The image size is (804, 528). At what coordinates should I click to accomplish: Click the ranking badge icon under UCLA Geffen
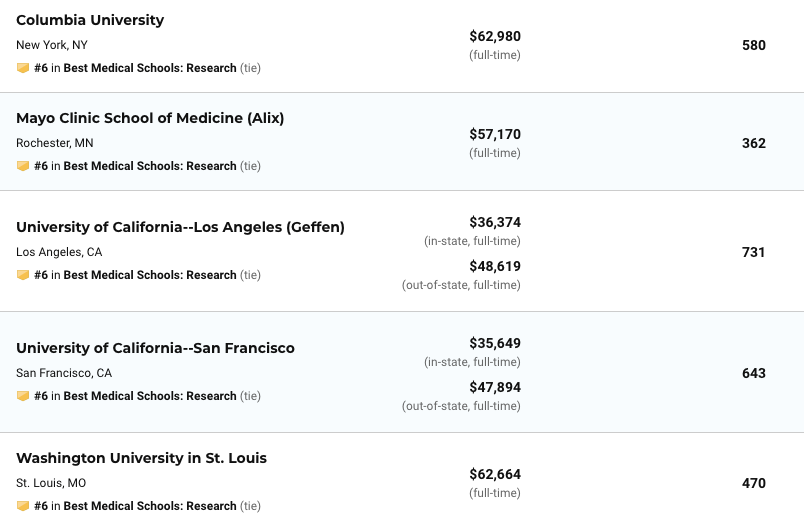23,275
